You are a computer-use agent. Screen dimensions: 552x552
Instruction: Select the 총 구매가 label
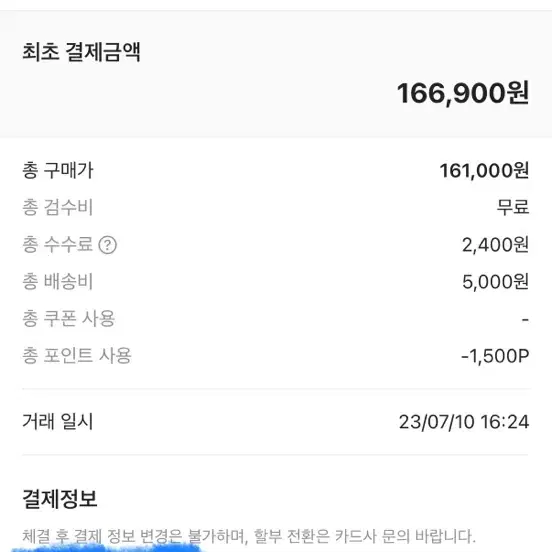coord(58,170)
